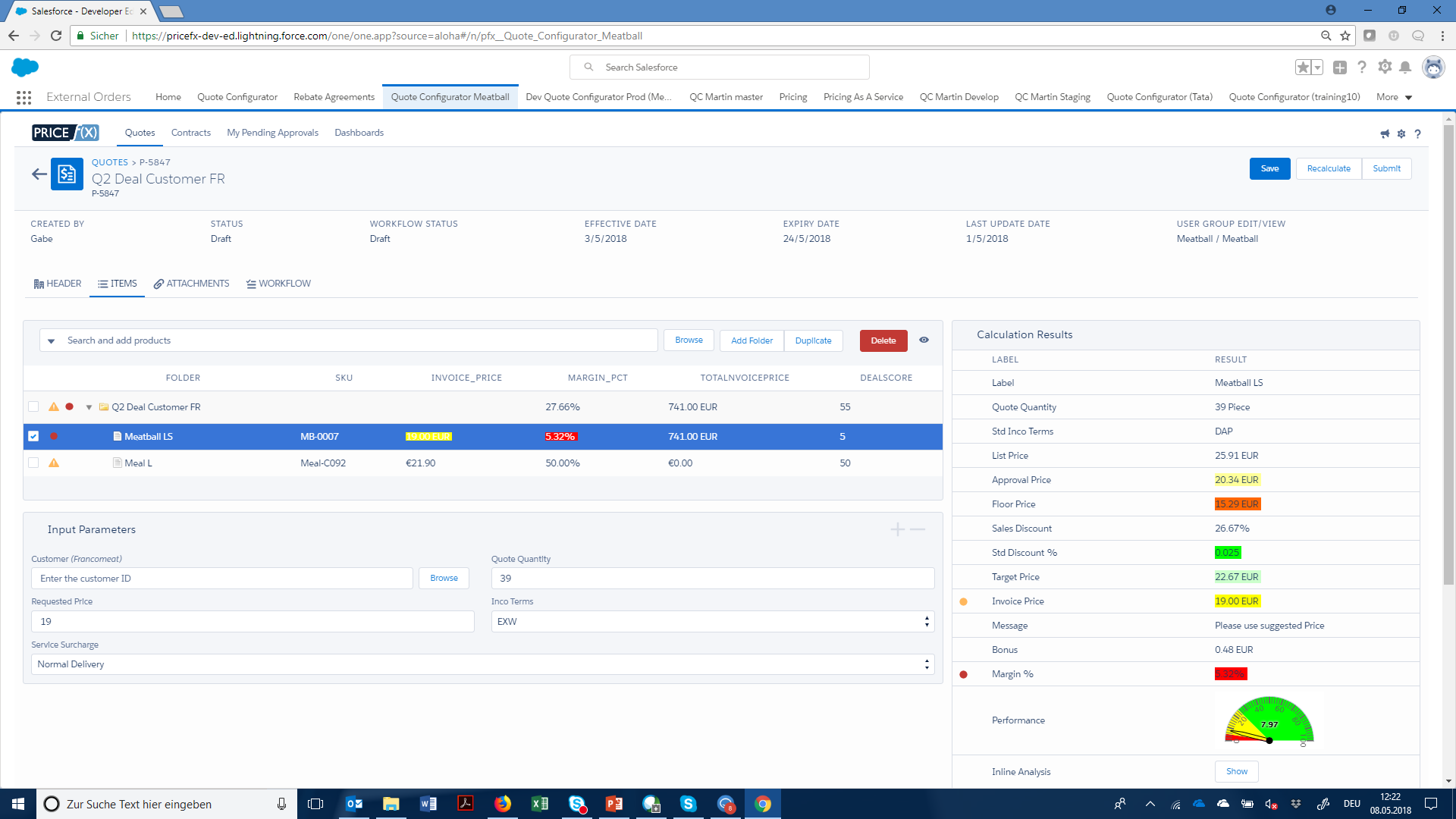Image resolution: width=1456 pixels, height=819 pixels.
Task: Click the PriceFx help question mark icon
Action: click(1418, 133)
